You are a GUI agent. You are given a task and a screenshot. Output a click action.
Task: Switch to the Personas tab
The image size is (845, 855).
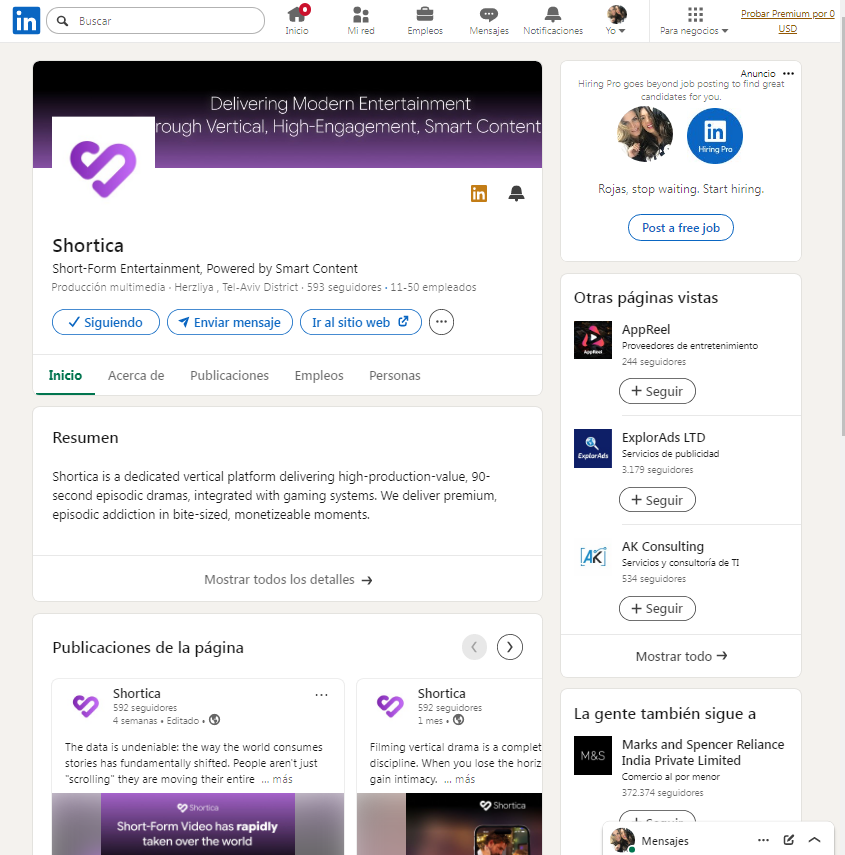(x=395, y=375)
